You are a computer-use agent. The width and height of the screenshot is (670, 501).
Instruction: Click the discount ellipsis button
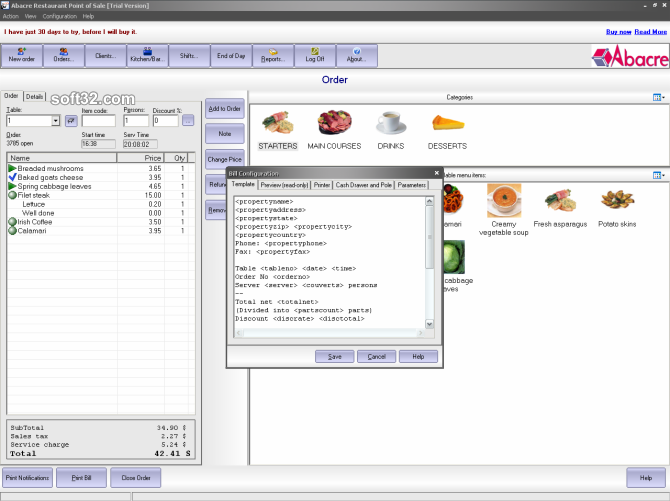tap(188, 121)
